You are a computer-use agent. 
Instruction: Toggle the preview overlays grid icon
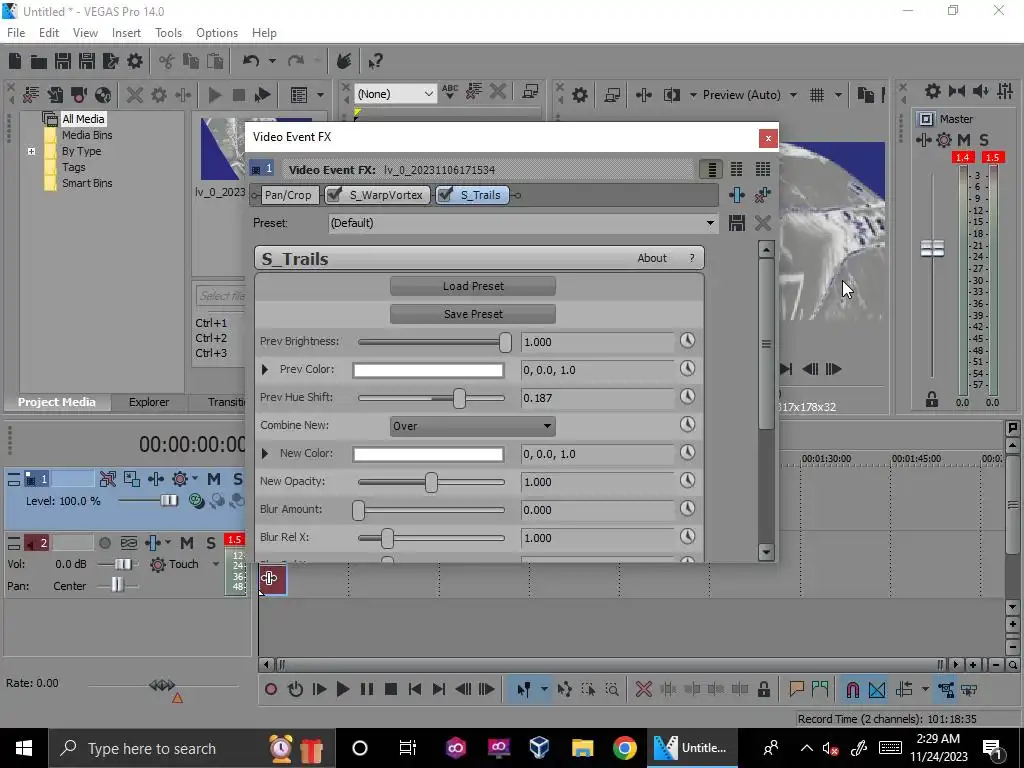click(x=817, y=95)
